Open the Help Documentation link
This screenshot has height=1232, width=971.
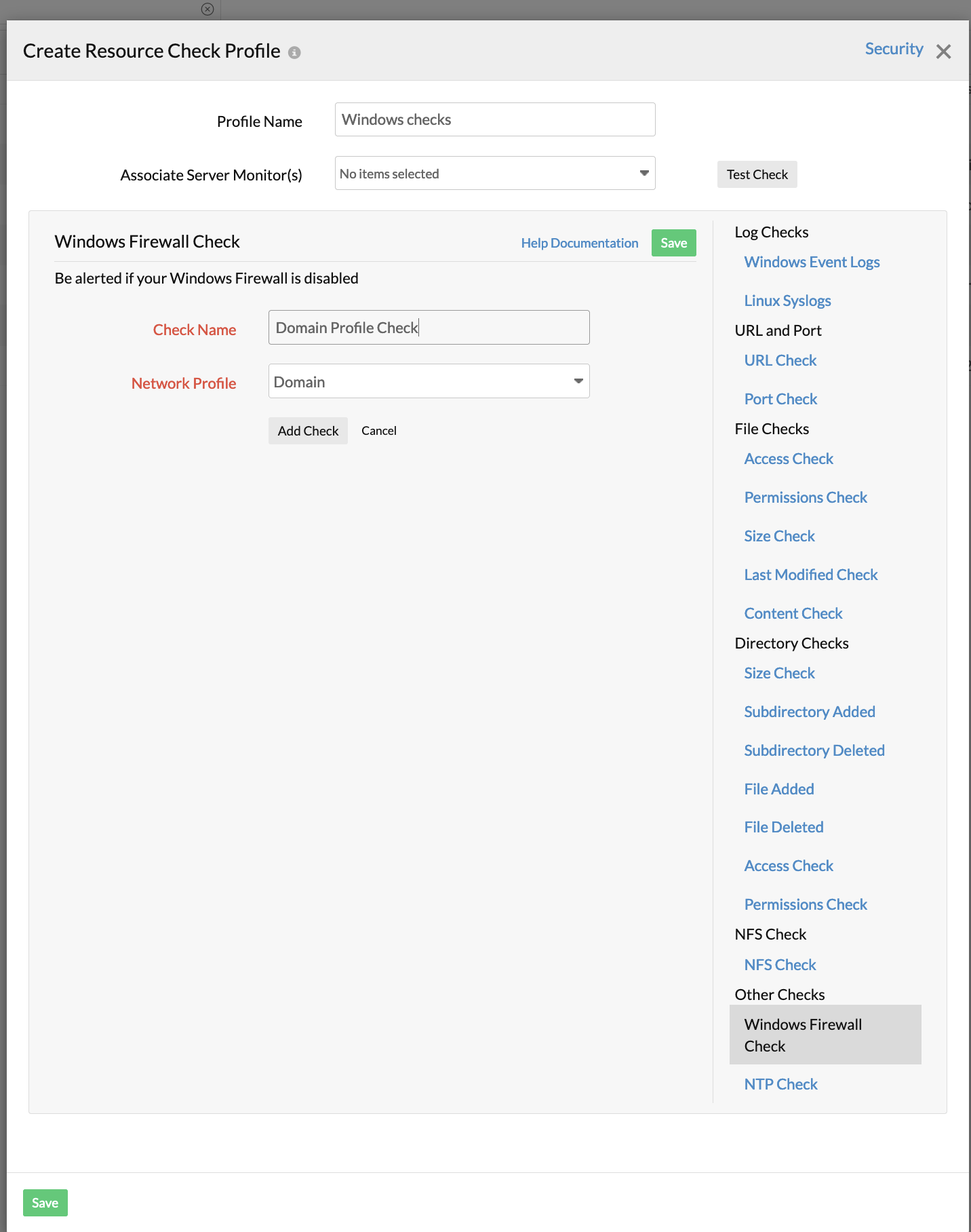click(x=579, y=243)
